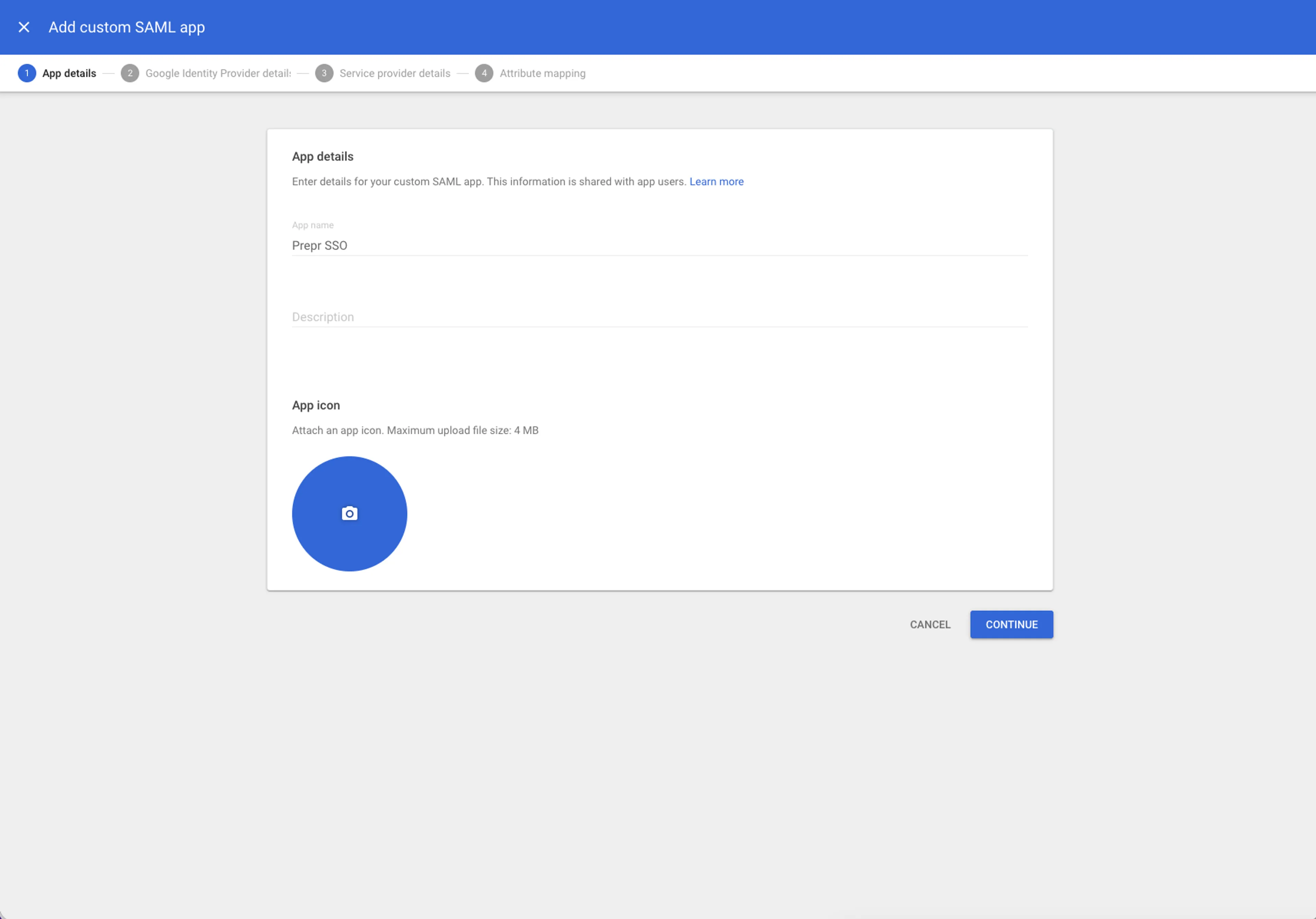Click step 4 Attribute mapping indicator
This screenshot has height=919, width=1316.
[485, 73]
